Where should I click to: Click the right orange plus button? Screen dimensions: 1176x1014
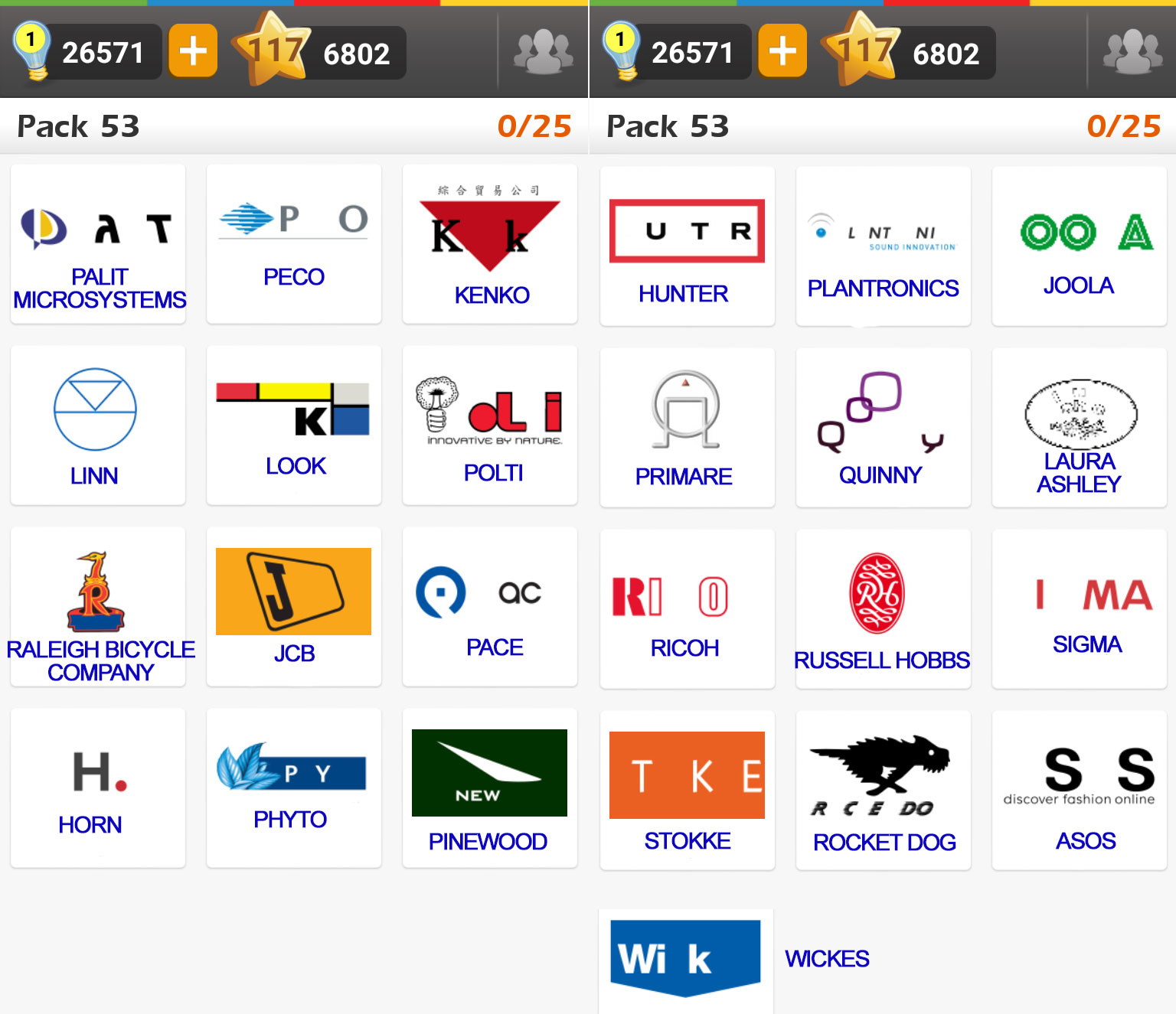coord(782,51)
